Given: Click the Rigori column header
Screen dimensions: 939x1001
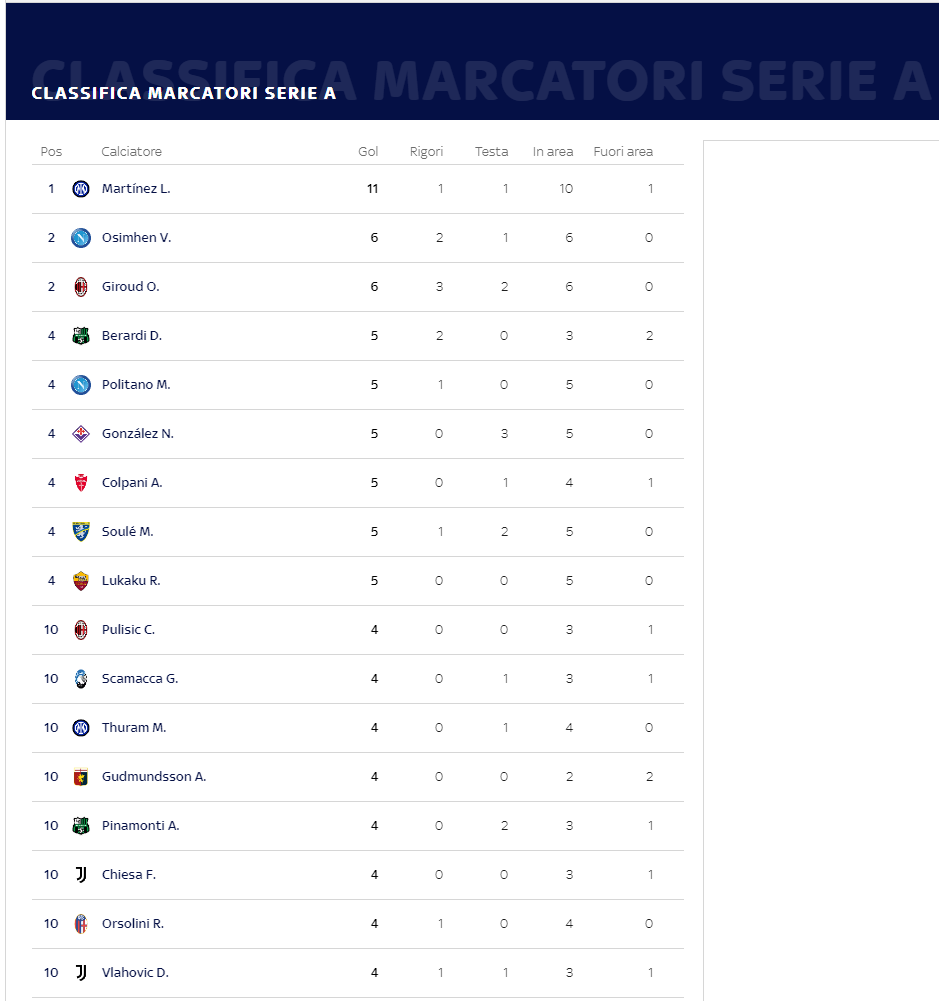Looking at the screenshot, I should tap(426, 152).
